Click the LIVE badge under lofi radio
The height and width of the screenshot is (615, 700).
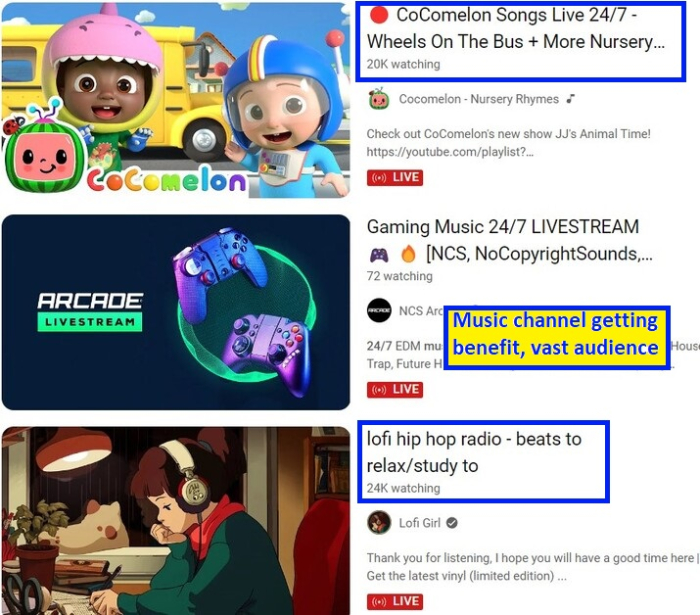(395, 602)
